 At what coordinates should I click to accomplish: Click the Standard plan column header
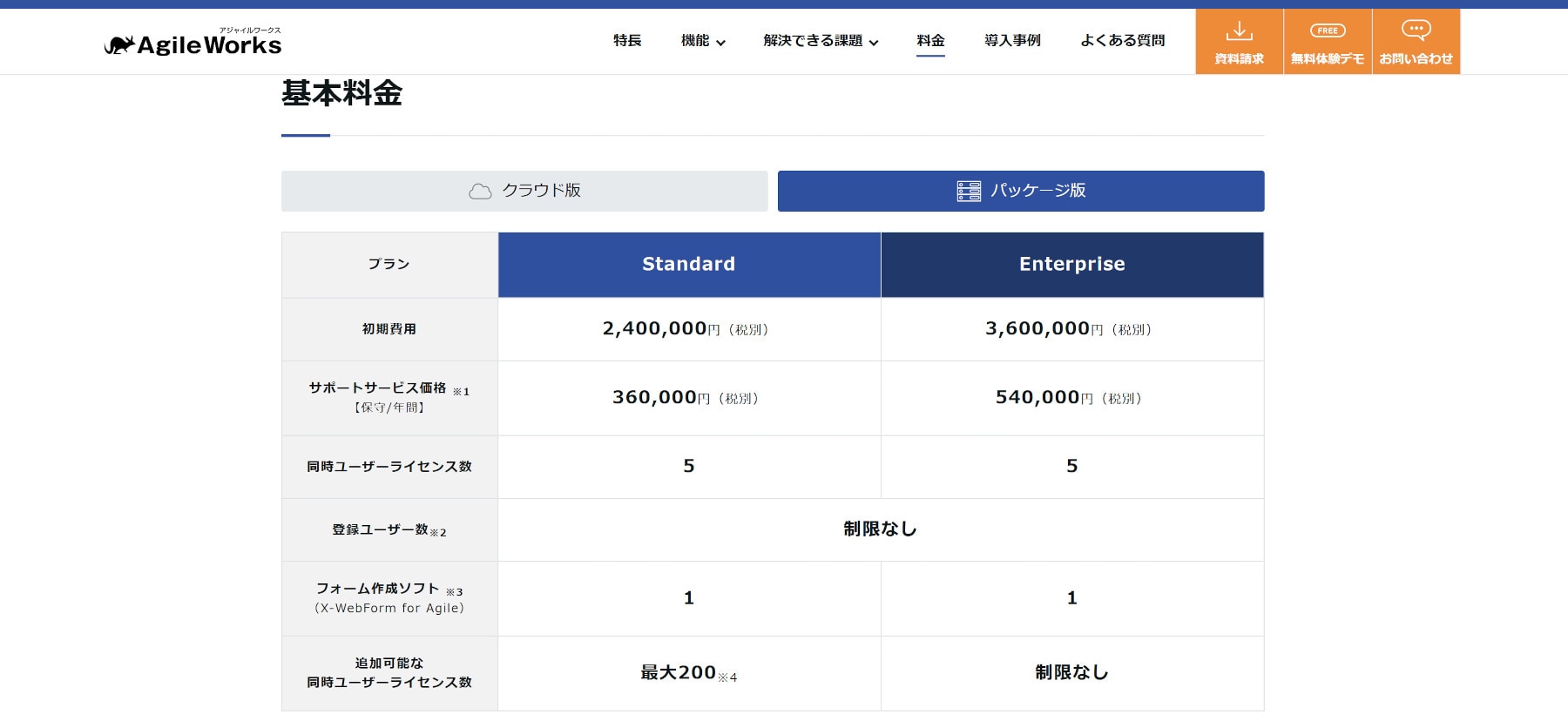(689, 265)
